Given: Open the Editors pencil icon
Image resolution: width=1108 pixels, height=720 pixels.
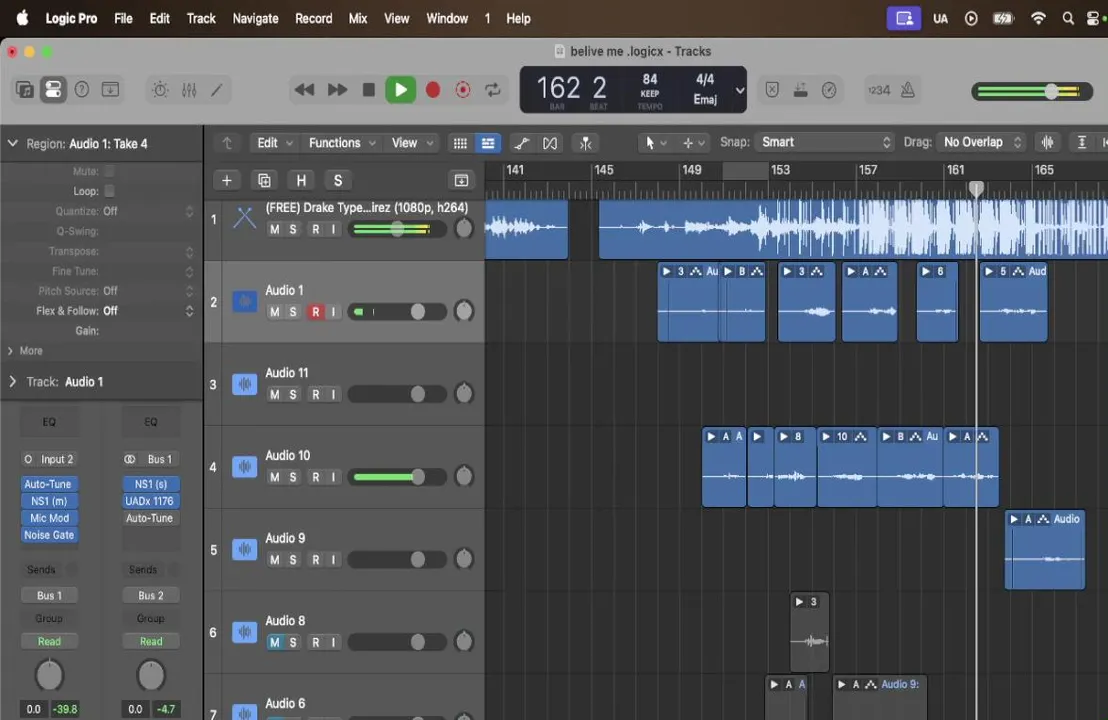Looking at the screenshot, I should [x=217, y=90].
